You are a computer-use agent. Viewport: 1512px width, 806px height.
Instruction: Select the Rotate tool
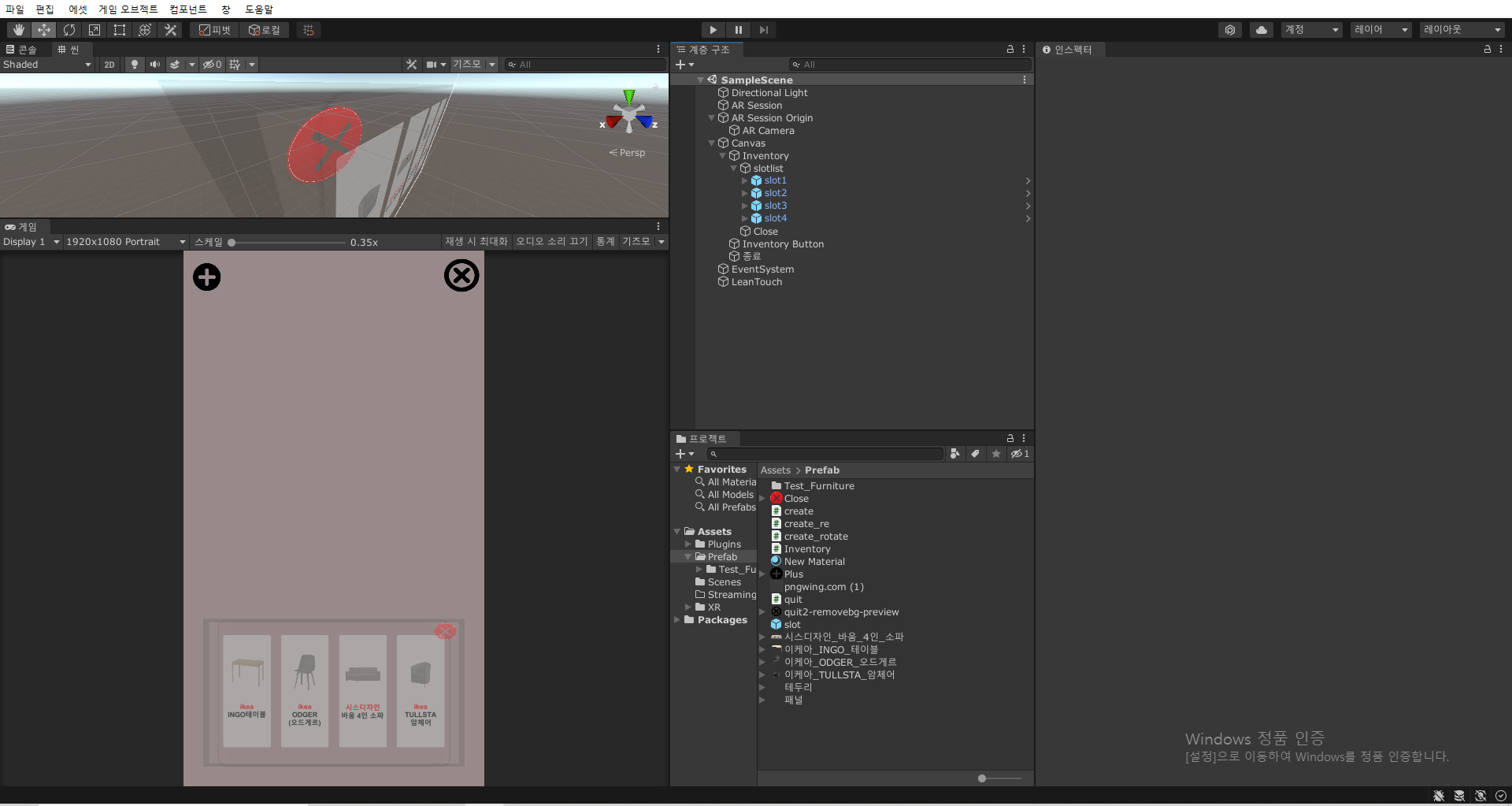[x=69, y=29]
